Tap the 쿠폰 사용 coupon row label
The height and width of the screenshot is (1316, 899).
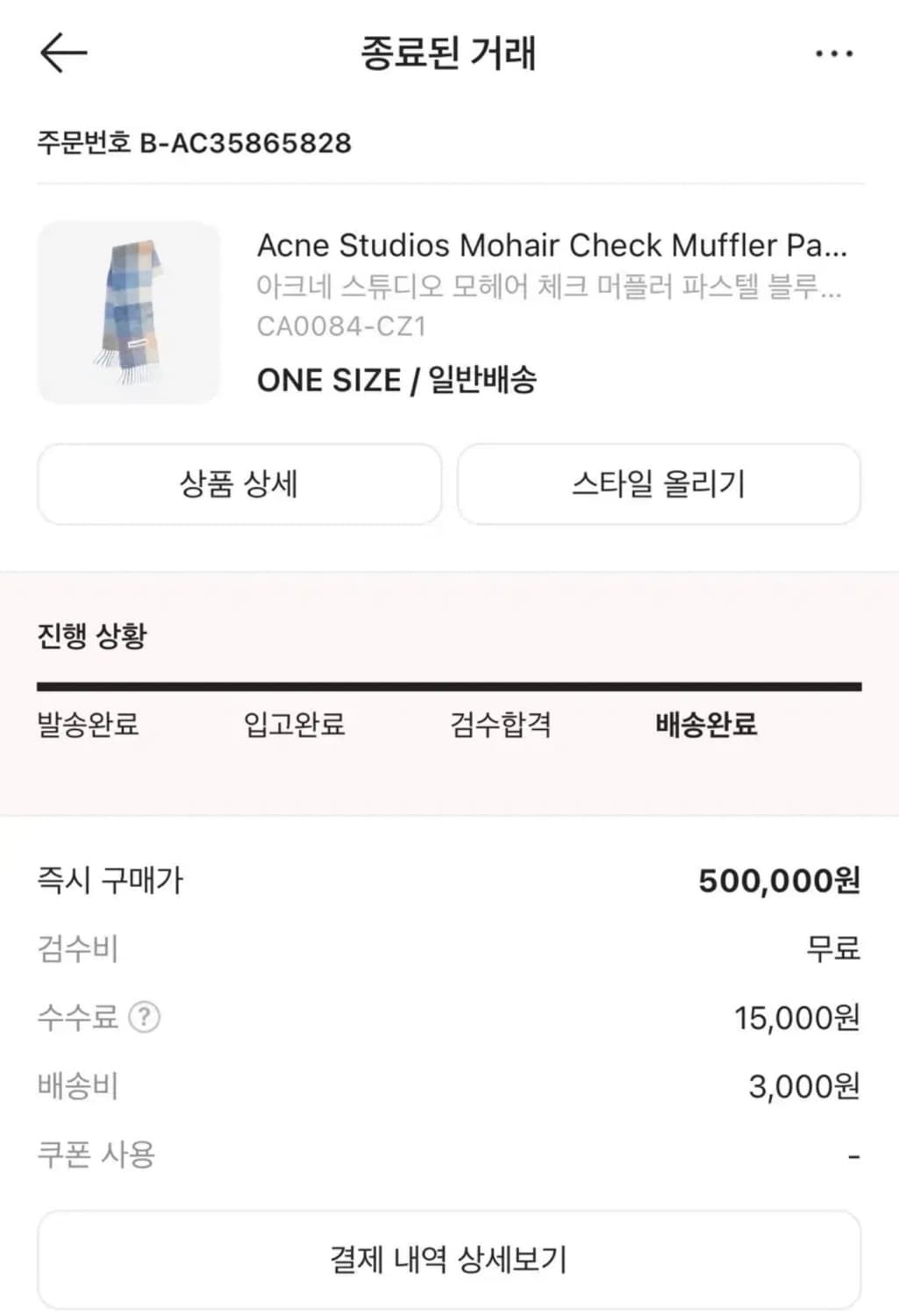click(x=96, y=1154)
